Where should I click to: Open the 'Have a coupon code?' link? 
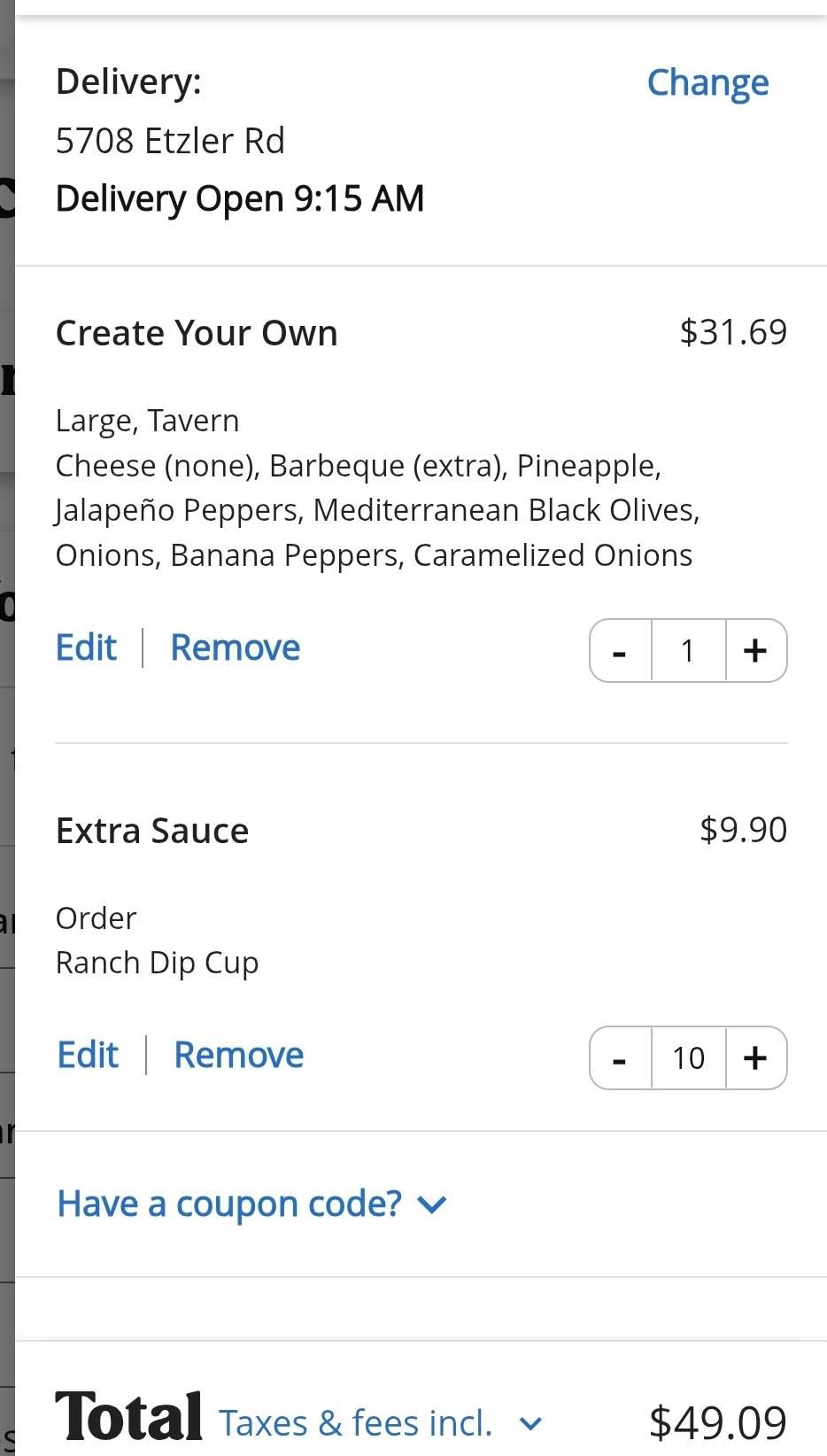coord(229,1204)
